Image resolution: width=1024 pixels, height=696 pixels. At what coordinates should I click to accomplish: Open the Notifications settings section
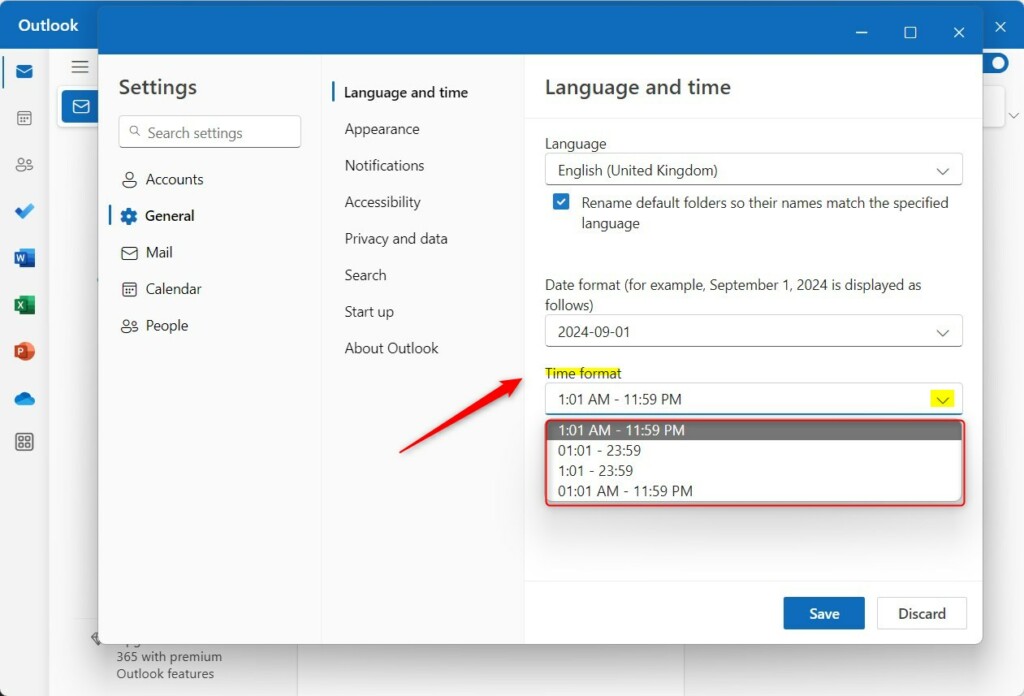tap(384, 165)
